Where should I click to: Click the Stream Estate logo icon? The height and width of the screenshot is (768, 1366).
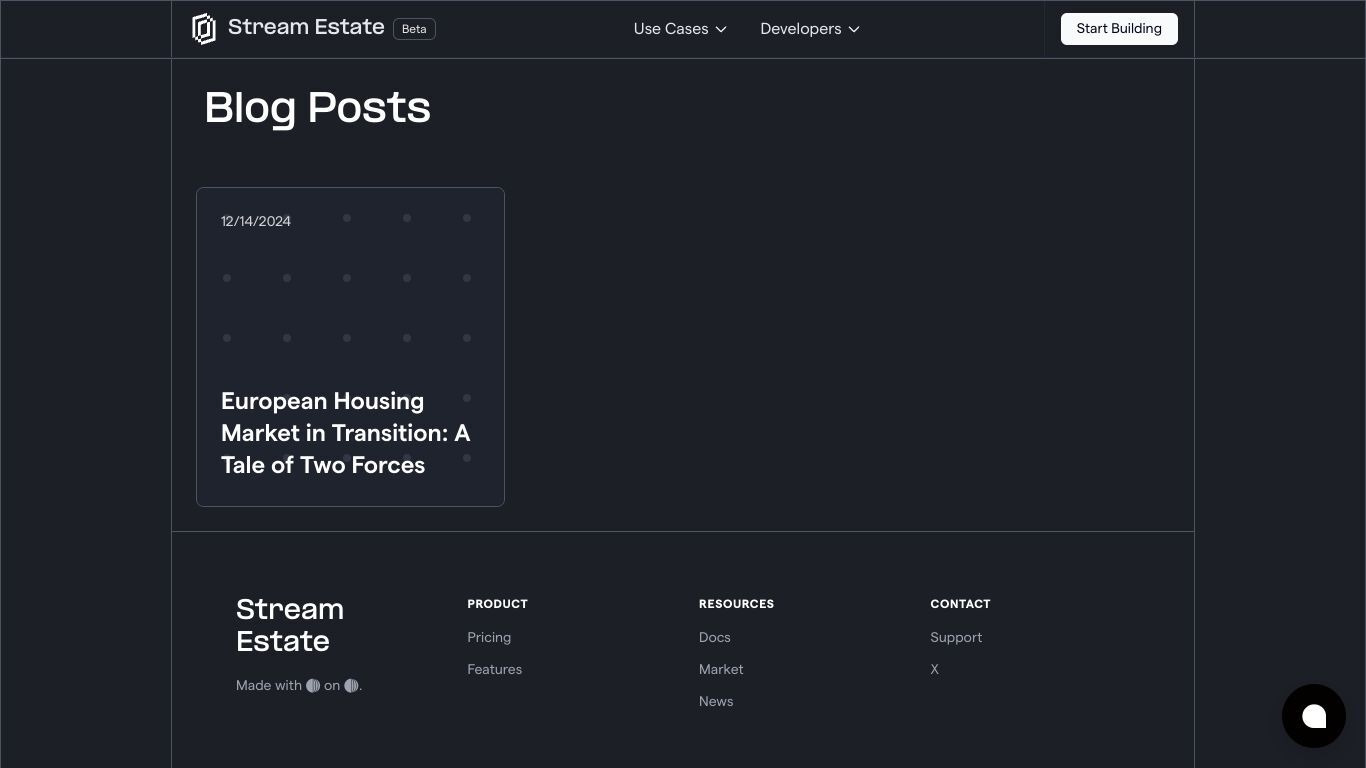point(203,29)
